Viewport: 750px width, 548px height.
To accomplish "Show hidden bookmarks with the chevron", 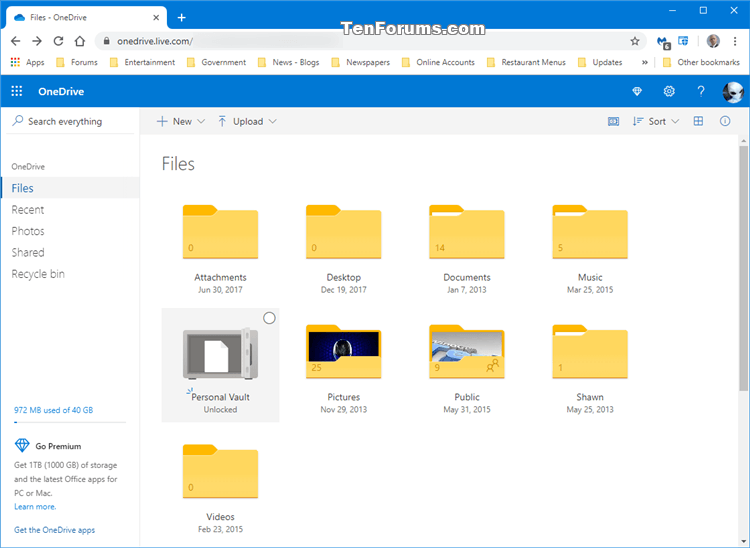I will tap(645, 62).
